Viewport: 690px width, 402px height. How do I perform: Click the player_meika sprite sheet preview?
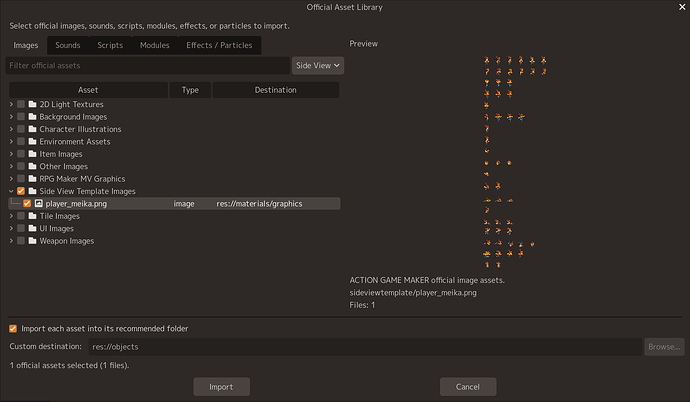pos(515,161)
